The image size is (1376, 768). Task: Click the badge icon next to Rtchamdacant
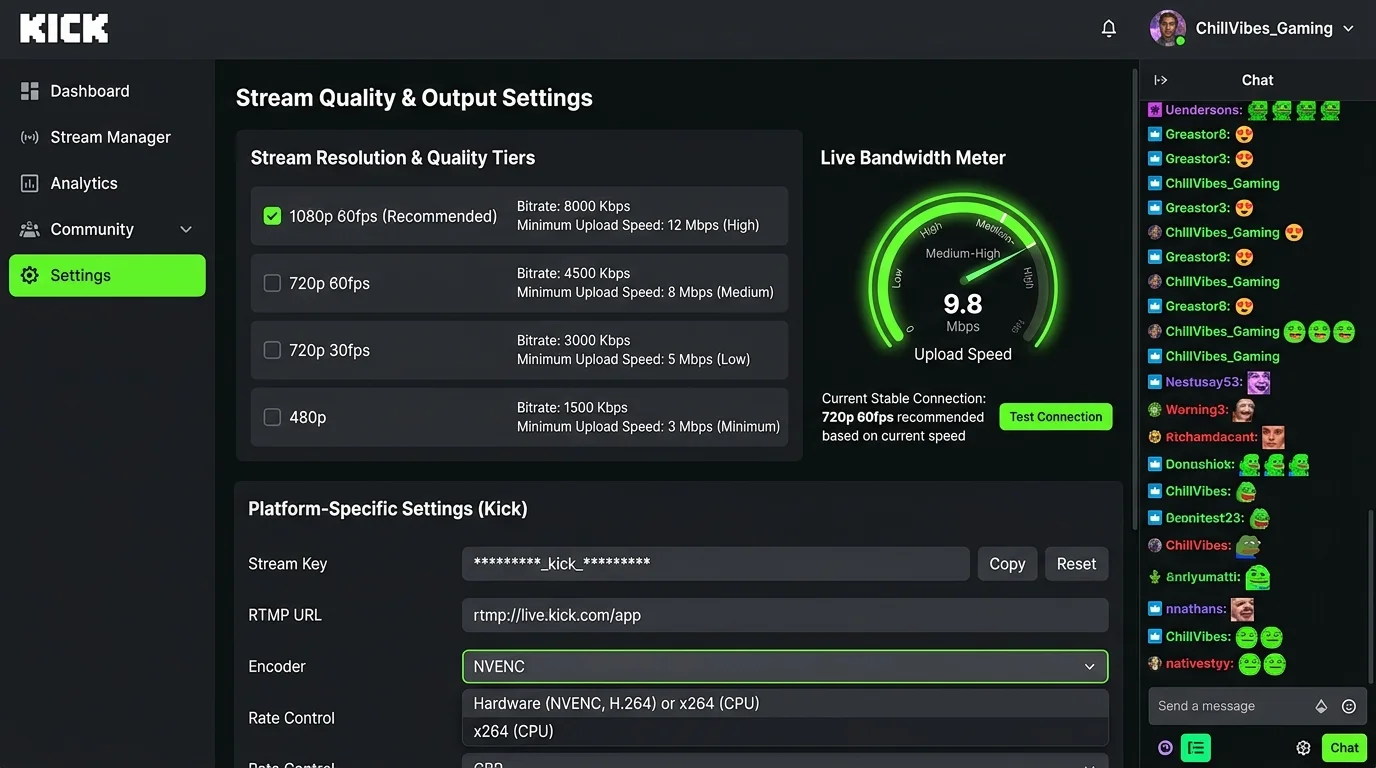click(1155, 437)
